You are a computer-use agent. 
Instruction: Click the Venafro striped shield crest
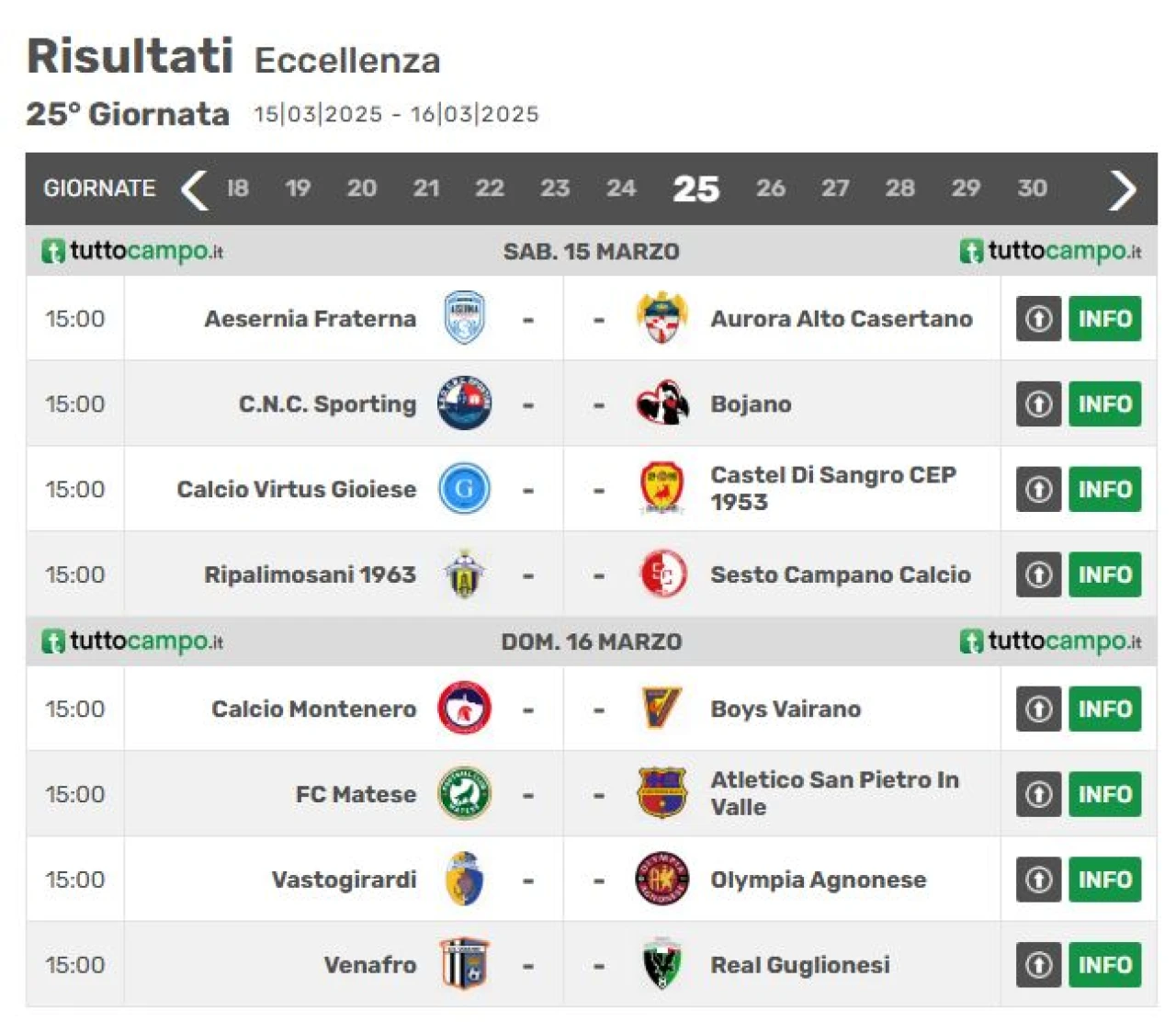(x=464, y=964)
